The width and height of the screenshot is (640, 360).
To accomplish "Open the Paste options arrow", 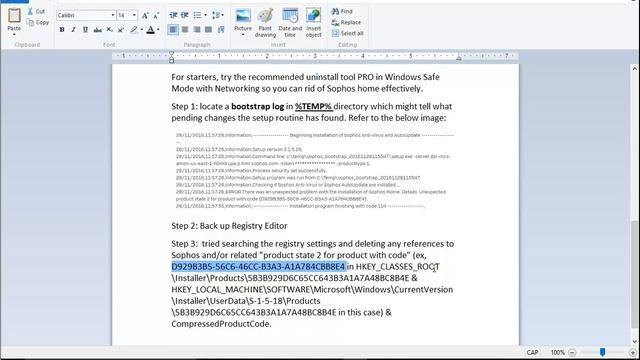I will click(14, 34).
